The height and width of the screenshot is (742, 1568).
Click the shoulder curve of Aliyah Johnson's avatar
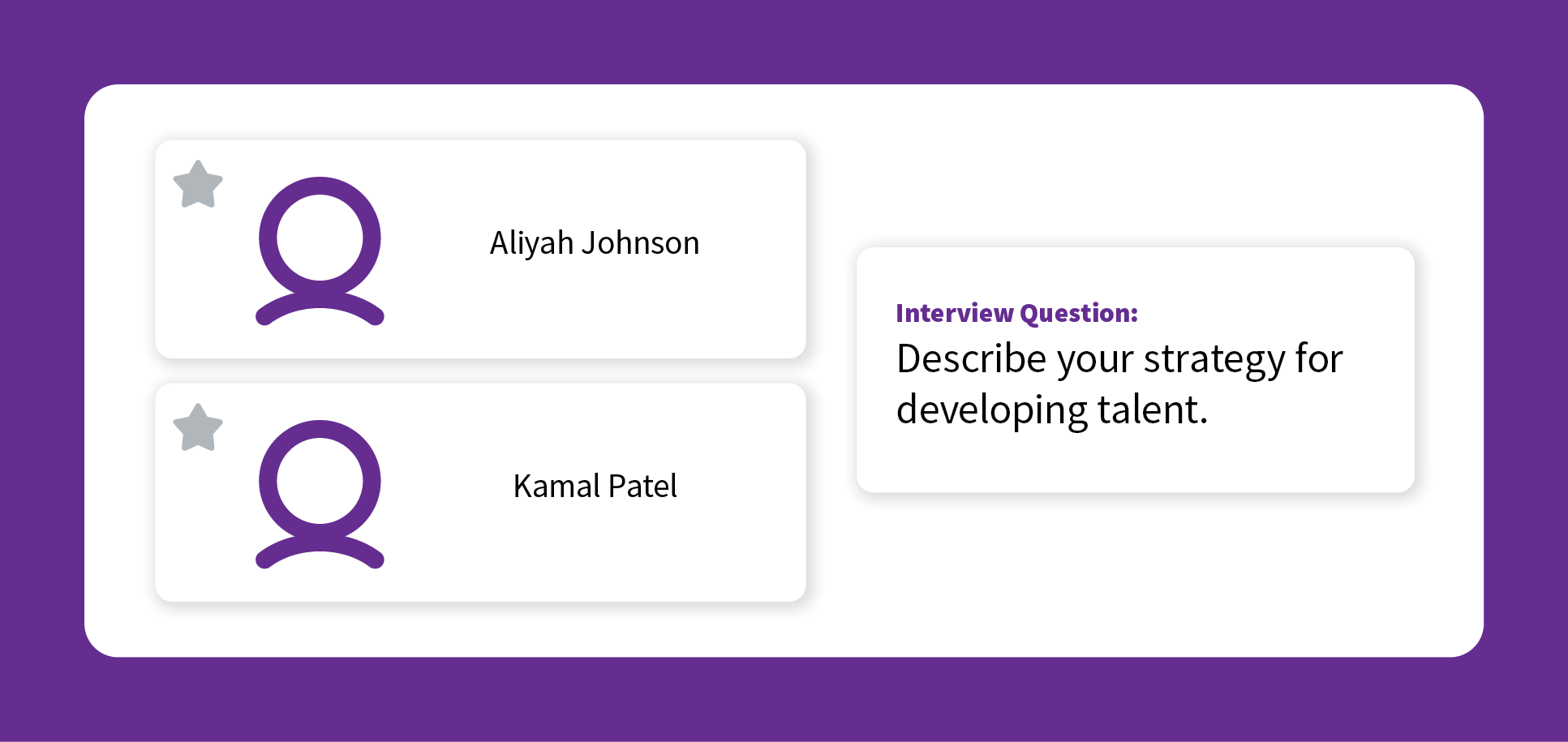[x=320, y=309]
